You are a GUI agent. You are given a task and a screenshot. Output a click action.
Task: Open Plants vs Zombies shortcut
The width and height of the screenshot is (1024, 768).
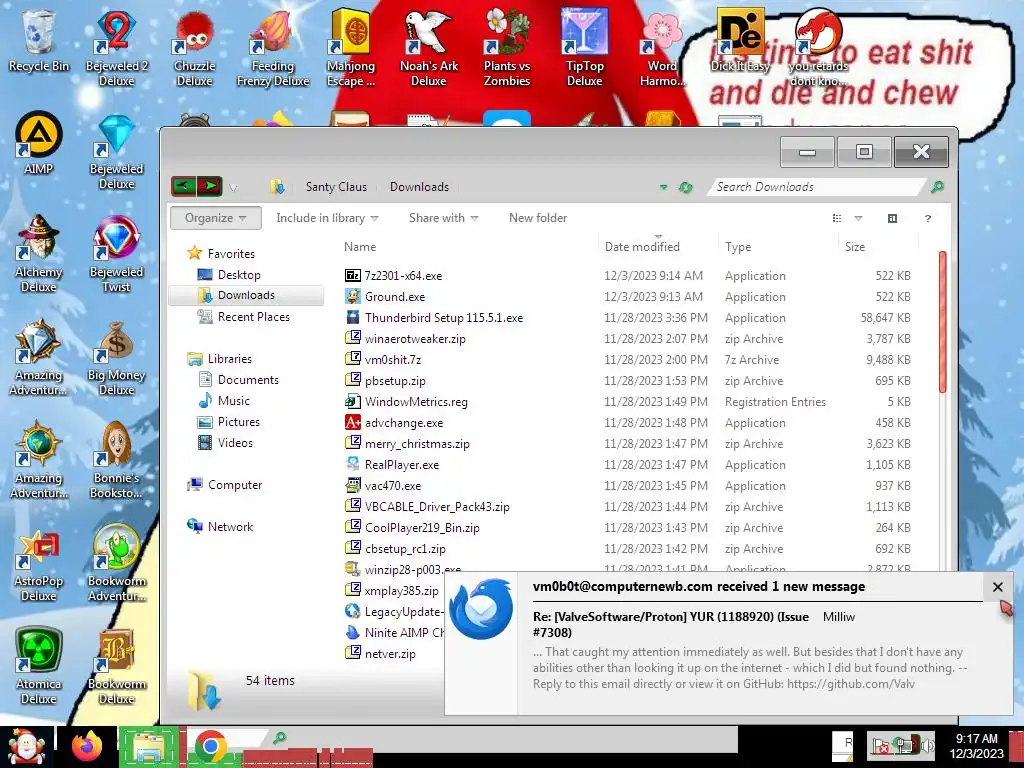click(x=507, y=48)
